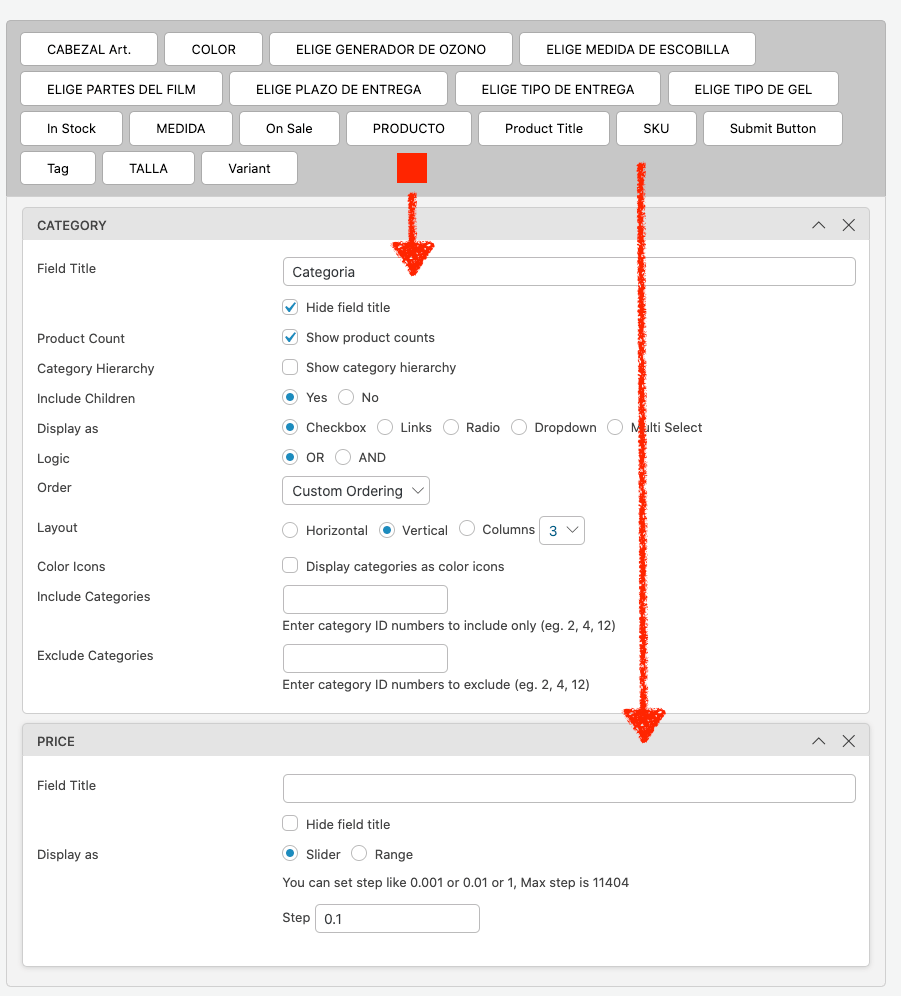Set Logic to AND
901x996 pixels.
point(342,457)
